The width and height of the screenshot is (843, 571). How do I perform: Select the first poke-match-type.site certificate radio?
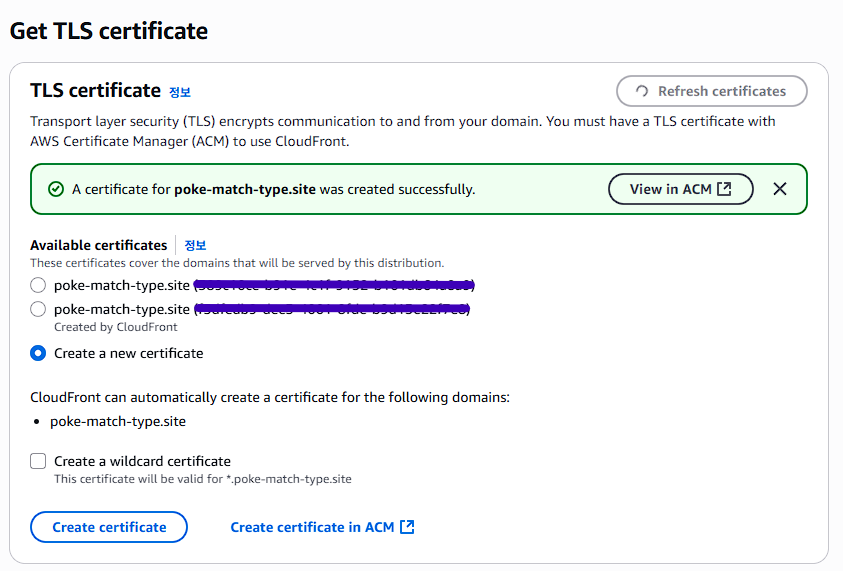[38, 285]
